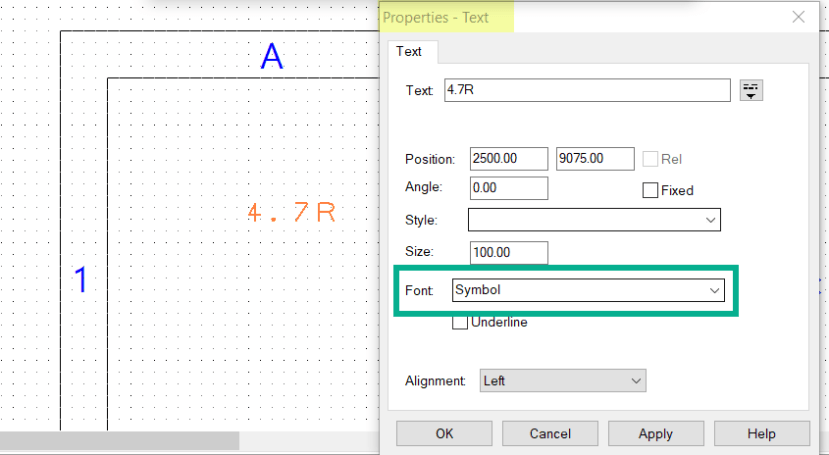Select the orange 4.7R text on canvas
829x455 pixels.
click(291, 212)
